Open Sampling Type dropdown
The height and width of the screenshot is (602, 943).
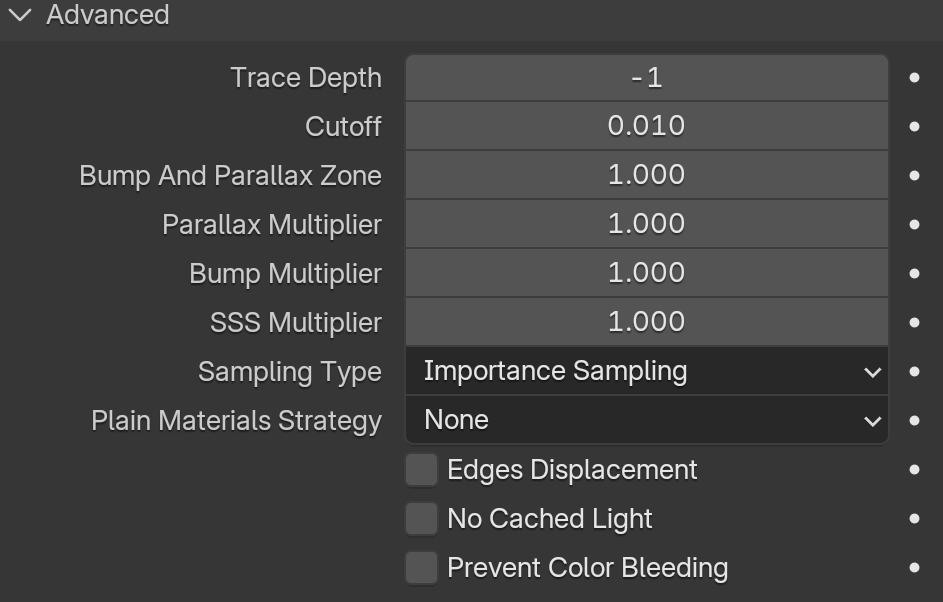tap(647, 371)
